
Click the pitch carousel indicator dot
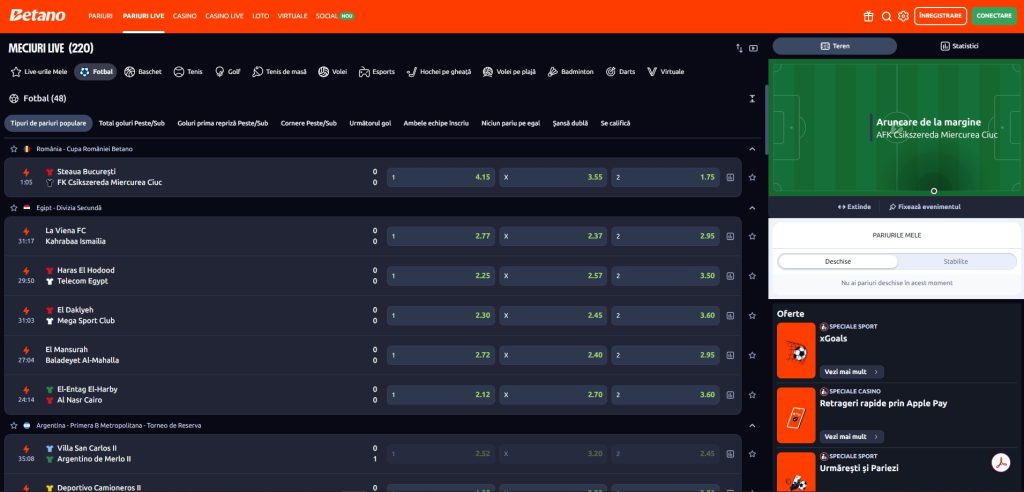[x=934, y=191]
